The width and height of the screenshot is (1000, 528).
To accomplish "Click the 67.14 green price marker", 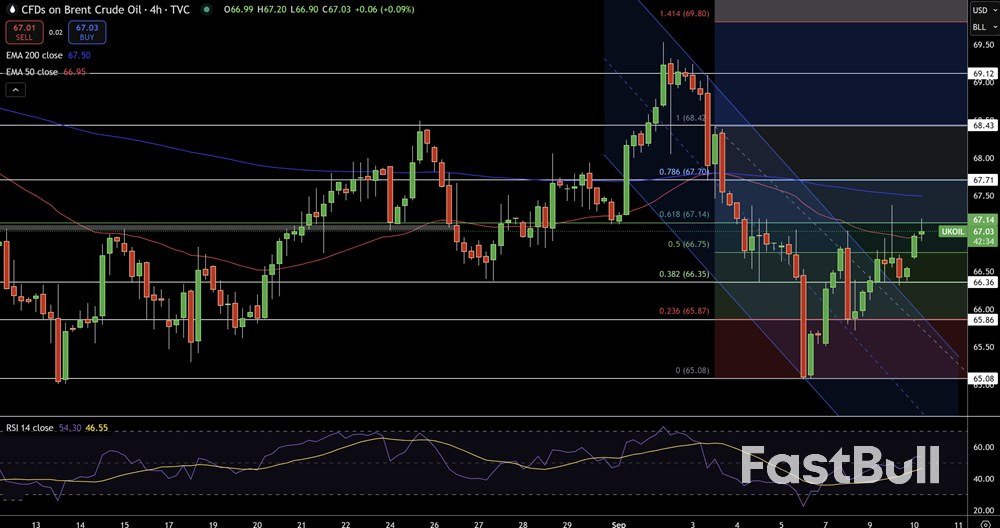I will pos(982,219).
